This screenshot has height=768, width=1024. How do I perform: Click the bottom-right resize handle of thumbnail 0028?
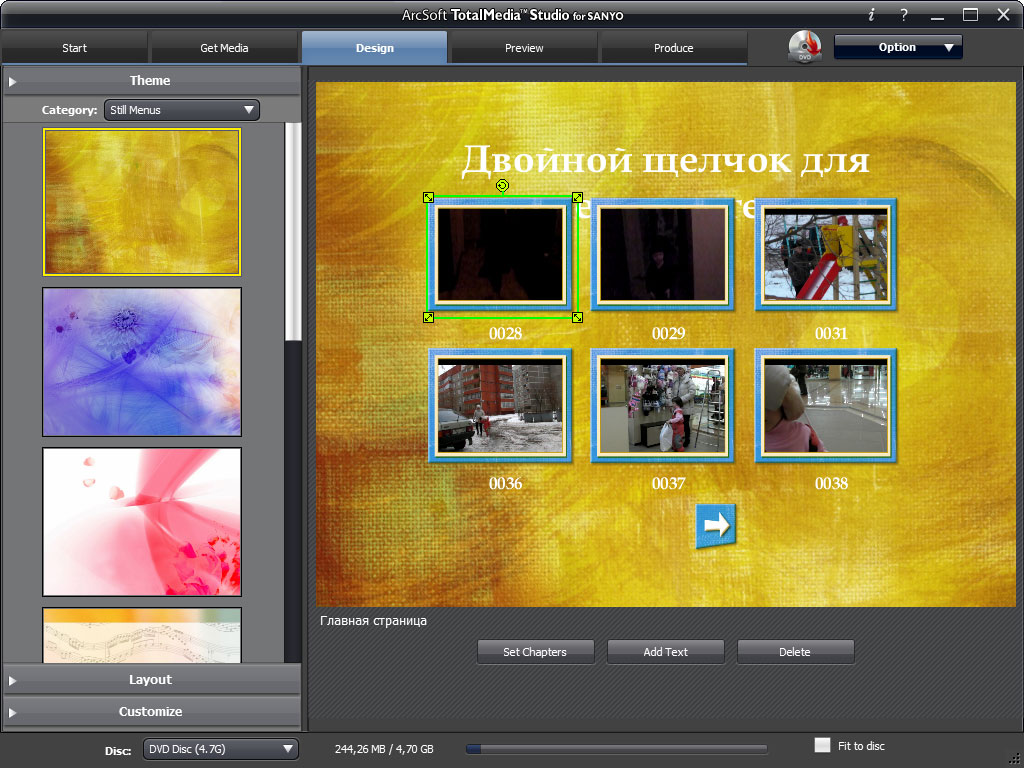click(577, 317)
